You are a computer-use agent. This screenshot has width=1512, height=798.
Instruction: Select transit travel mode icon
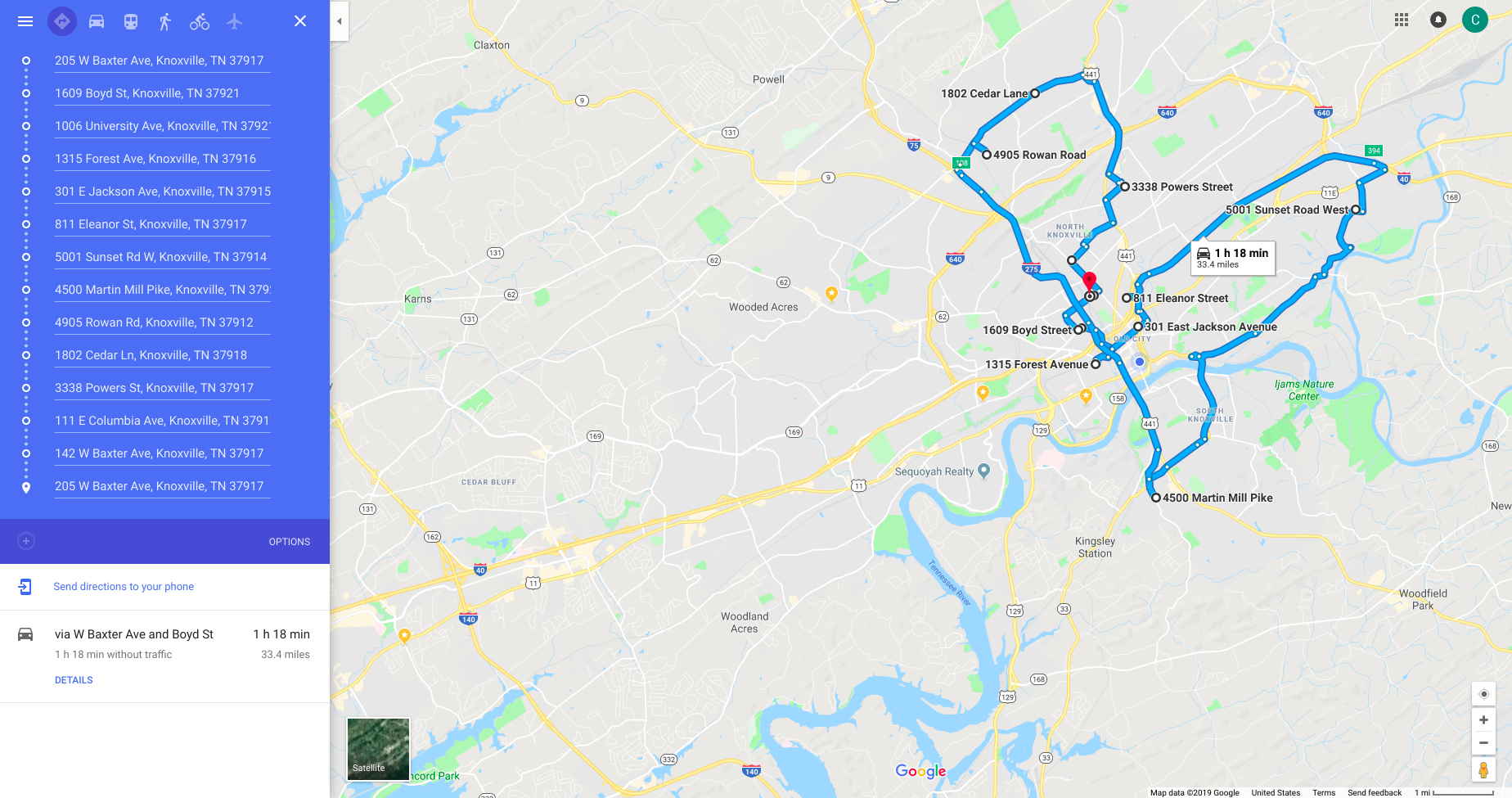[x=131, y=21]
